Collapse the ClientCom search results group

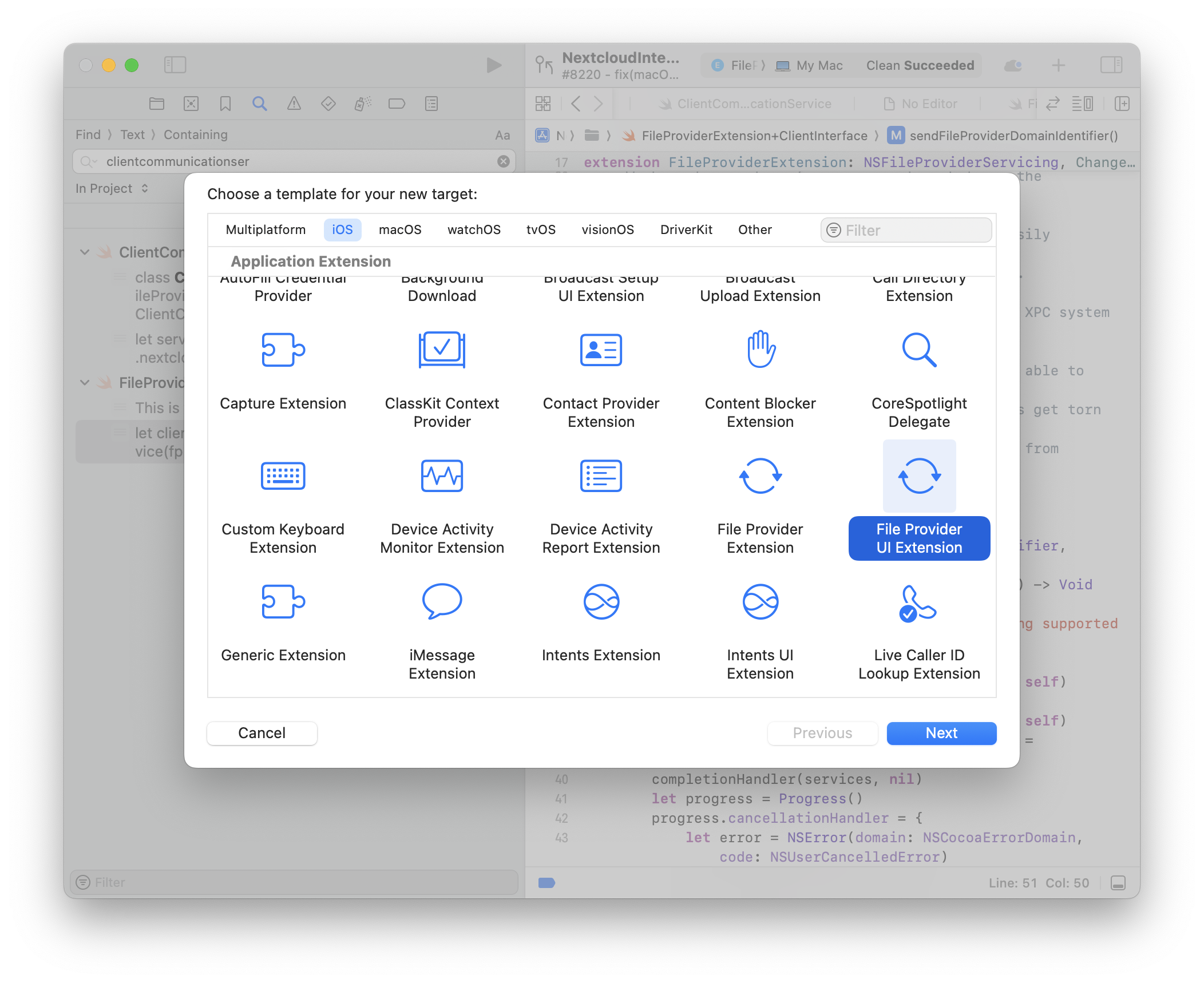[85, 252]
